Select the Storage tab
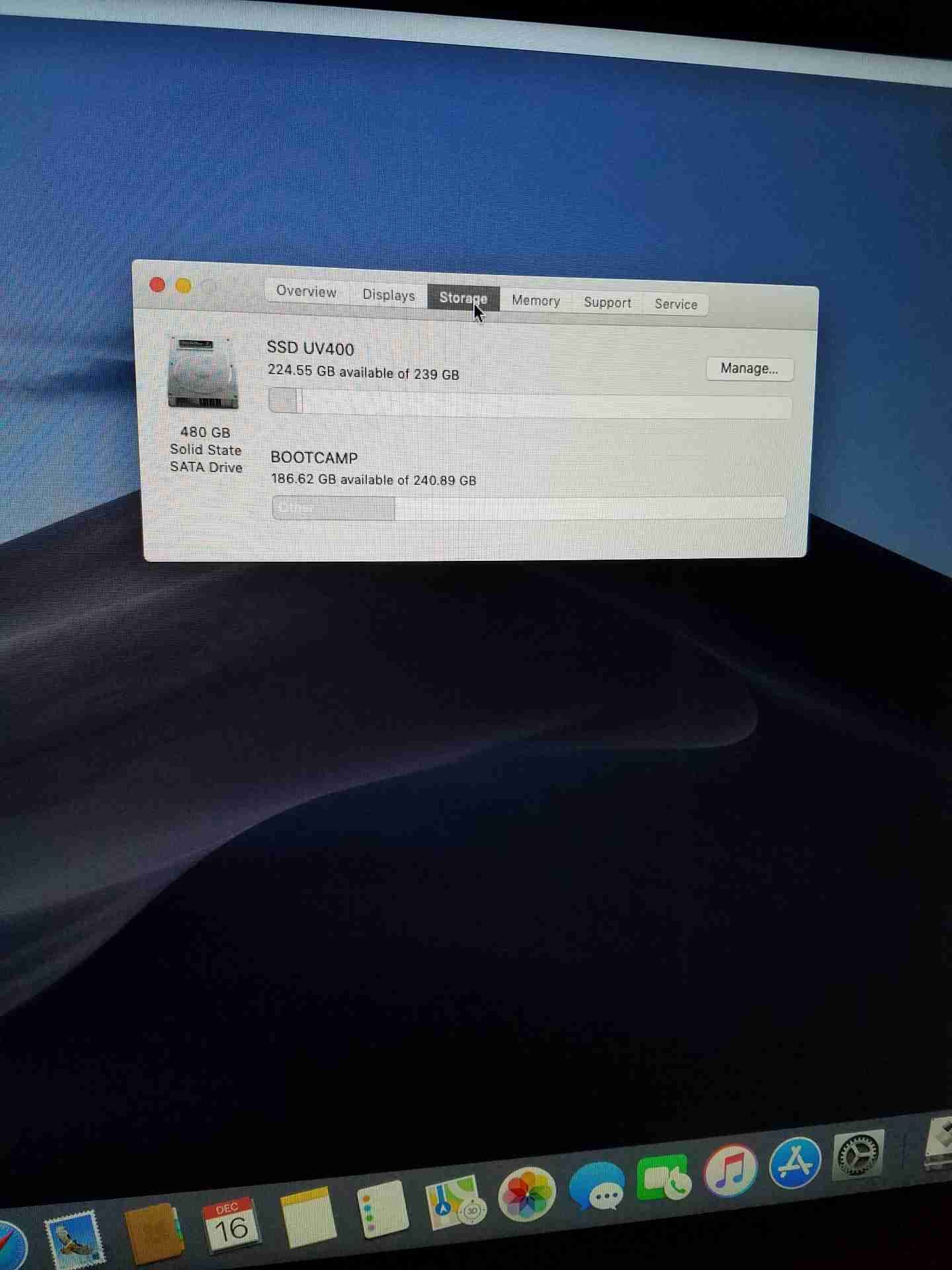This screenshot has width=952, height=1270. [x=463, y=298]
